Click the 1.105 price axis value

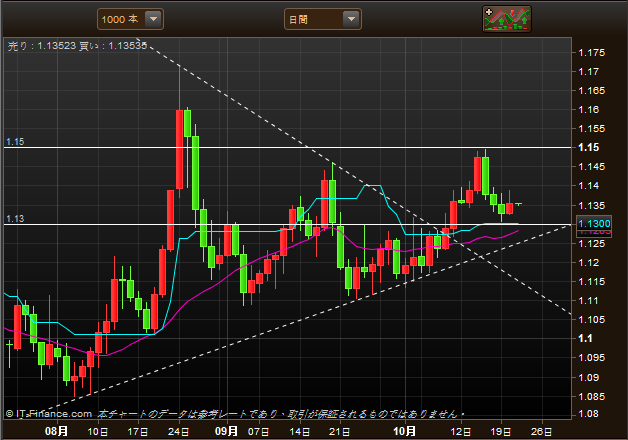[x=591, y=319]
